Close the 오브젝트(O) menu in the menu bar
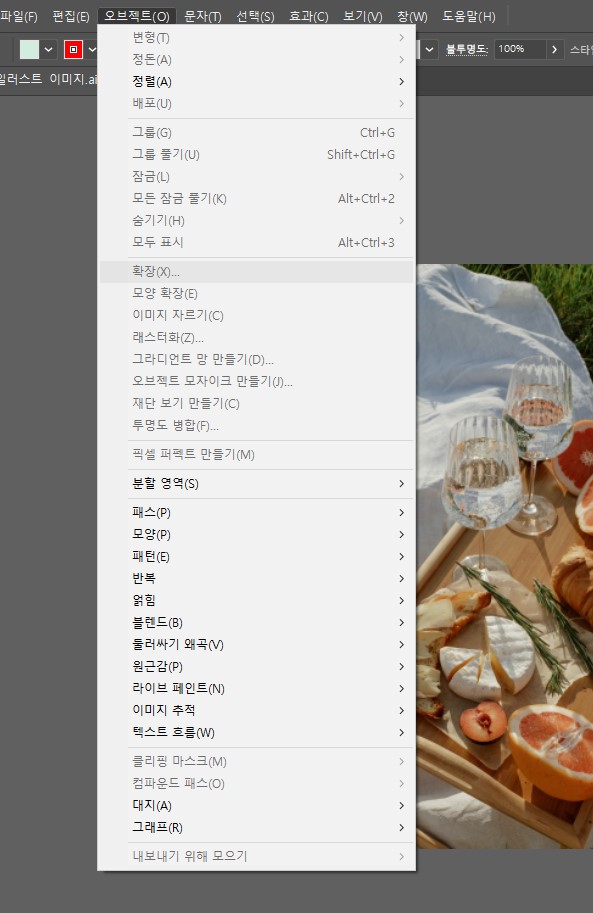The image size is (593, 913). [x=137, y=16]
